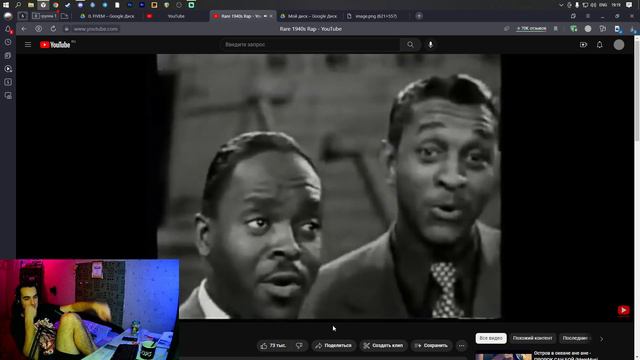Switch to the Мой диск Google Диск tab
The height and width of the screenshot is (360, 640).
pyautogui.click(x=309, y=16)
